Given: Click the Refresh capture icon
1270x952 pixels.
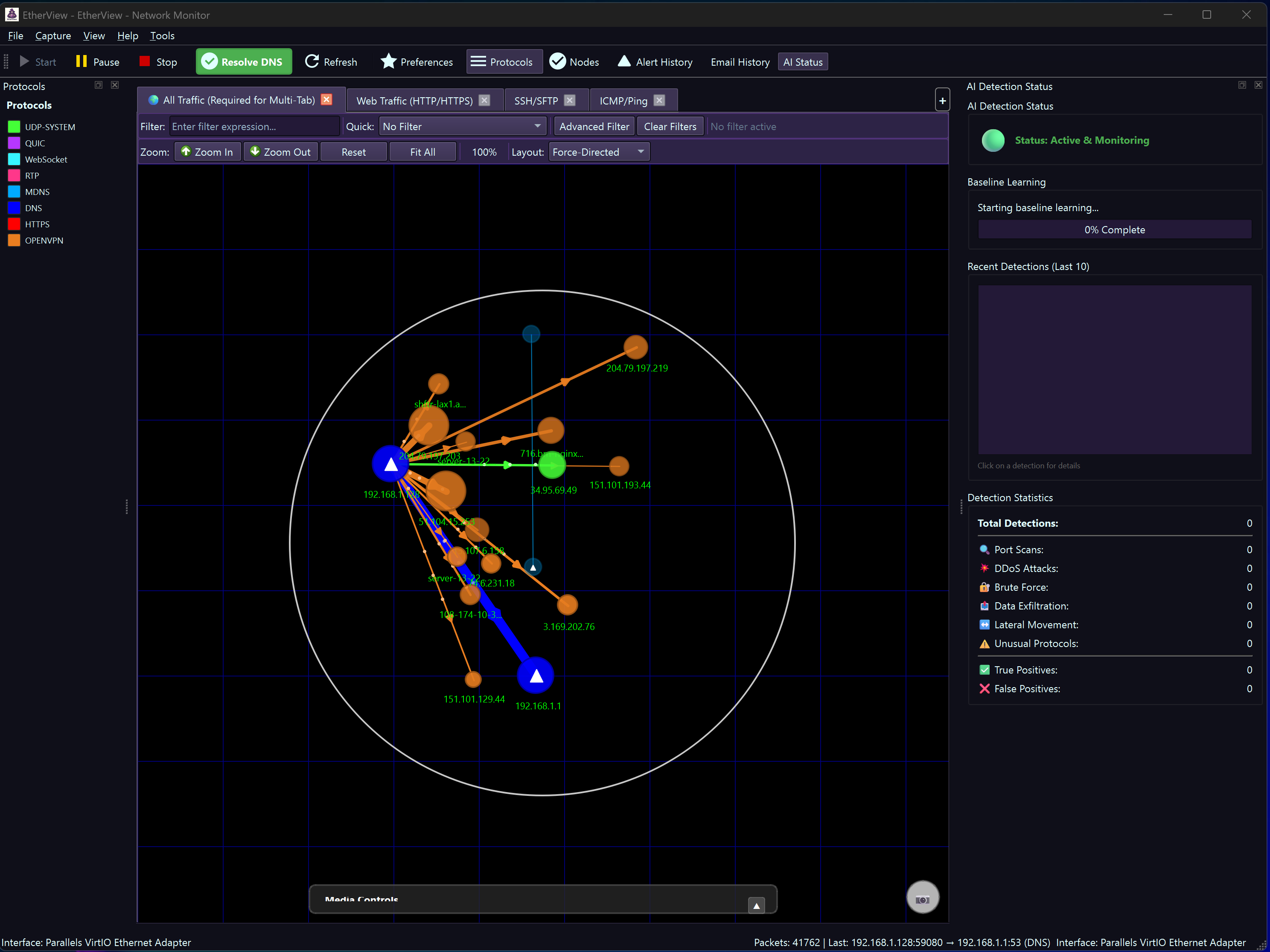Looking at the screenshot, I should [x=313, y=61].
